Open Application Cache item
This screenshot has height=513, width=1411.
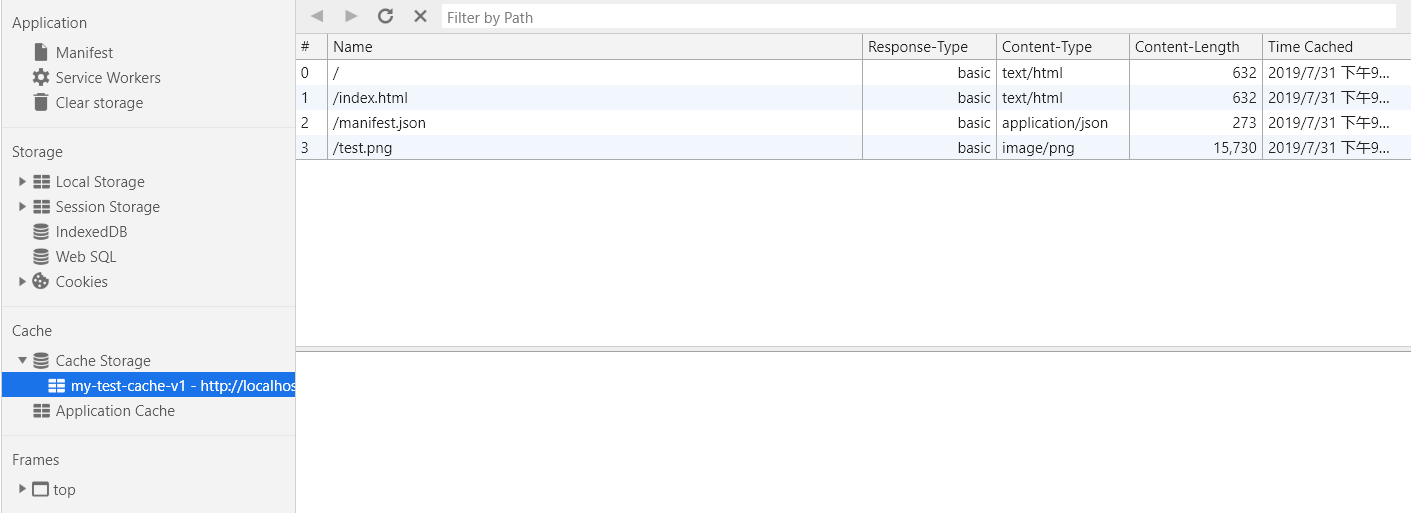104,410
